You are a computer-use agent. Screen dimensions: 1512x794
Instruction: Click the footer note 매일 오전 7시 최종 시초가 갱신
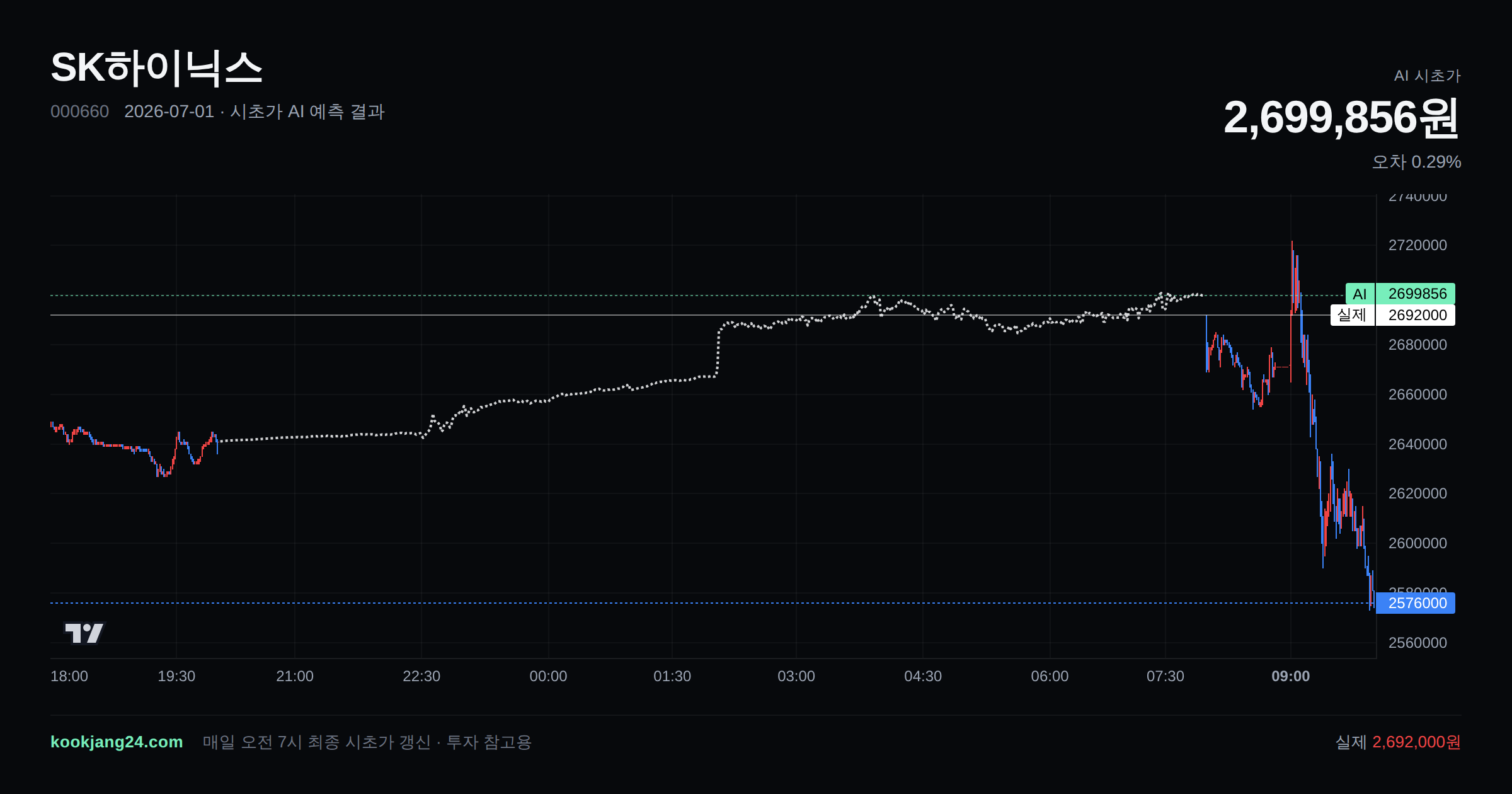click(x=316, y=742)
